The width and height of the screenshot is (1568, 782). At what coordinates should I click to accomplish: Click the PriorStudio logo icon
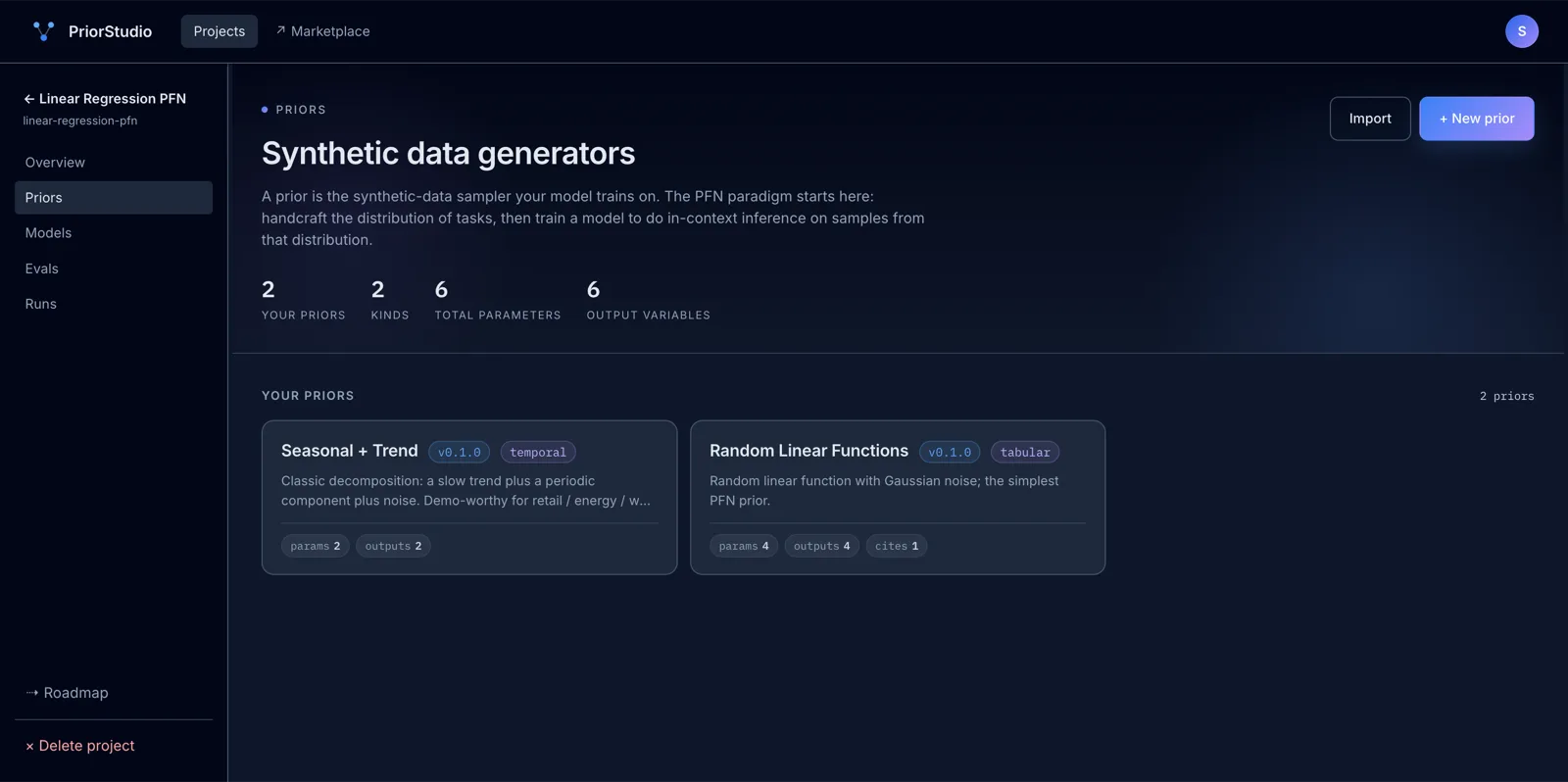[x=43, y=31]
